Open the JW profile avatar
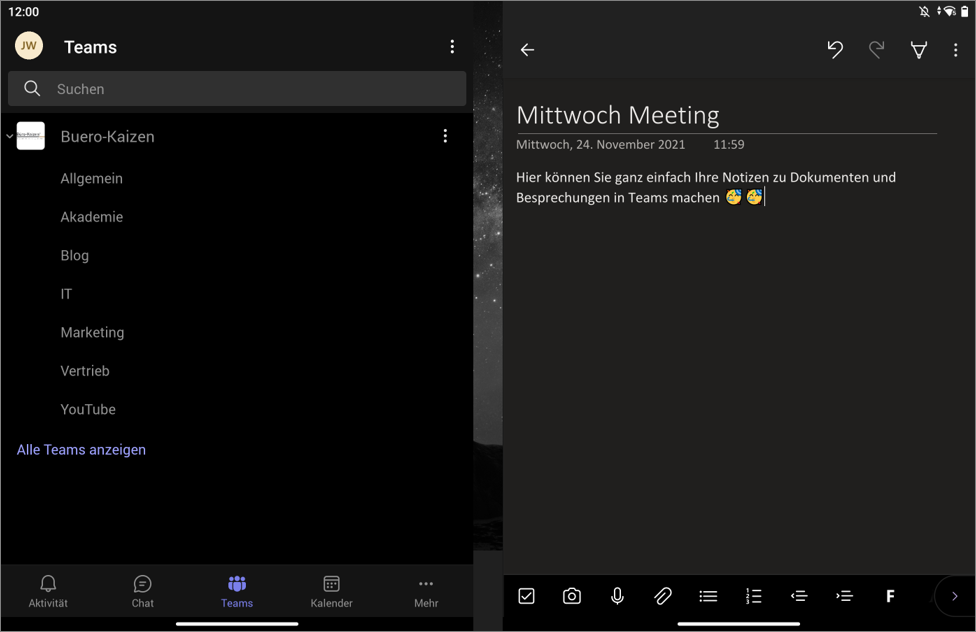This screenshot has width=976, height=632. click(x=29, y=46)
